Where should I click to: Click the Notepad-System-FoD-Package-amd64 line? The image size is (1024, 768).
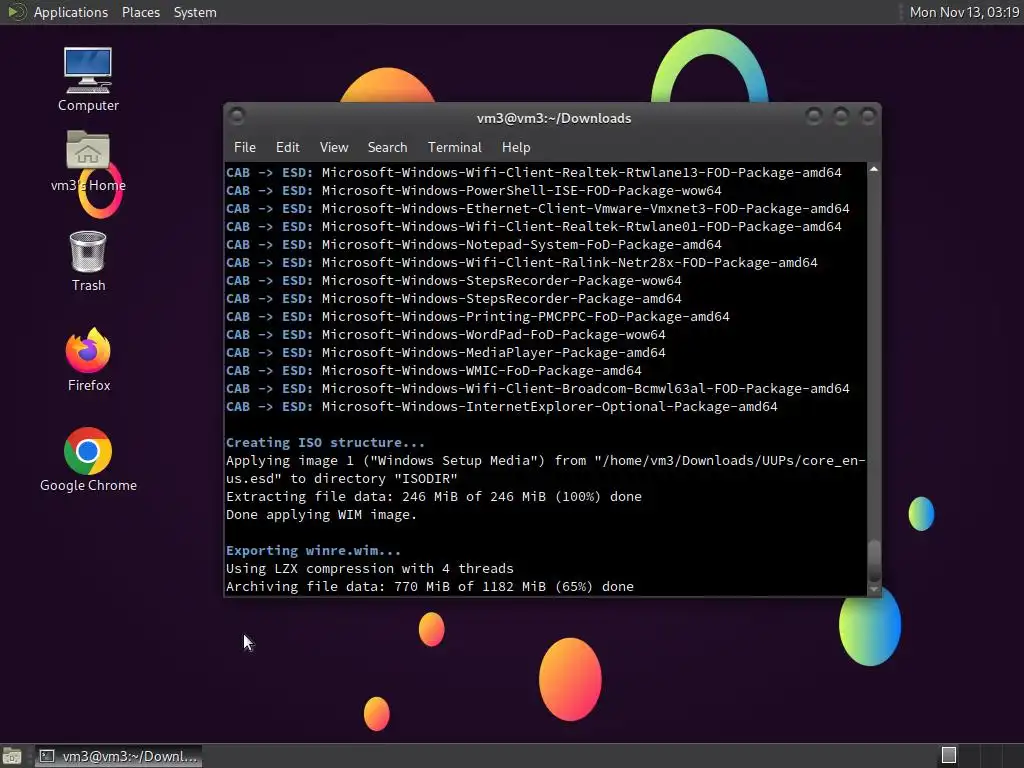click(x=473, y=244)
